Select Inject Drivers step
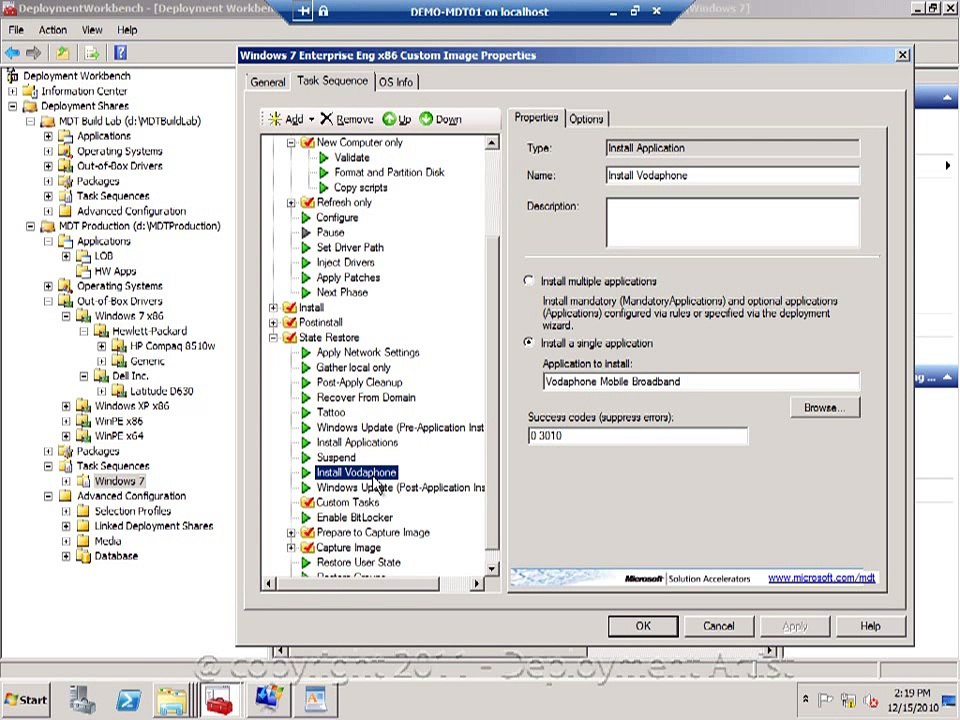This screenshot has width=960, height=720. [x=345, y=263]
